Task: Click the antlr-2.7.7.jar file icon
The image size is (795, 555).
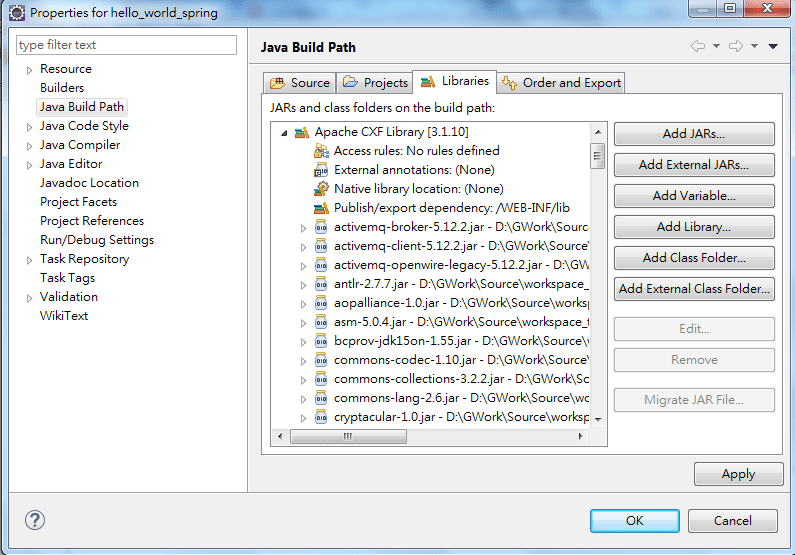Action: (x=321, y=284)
